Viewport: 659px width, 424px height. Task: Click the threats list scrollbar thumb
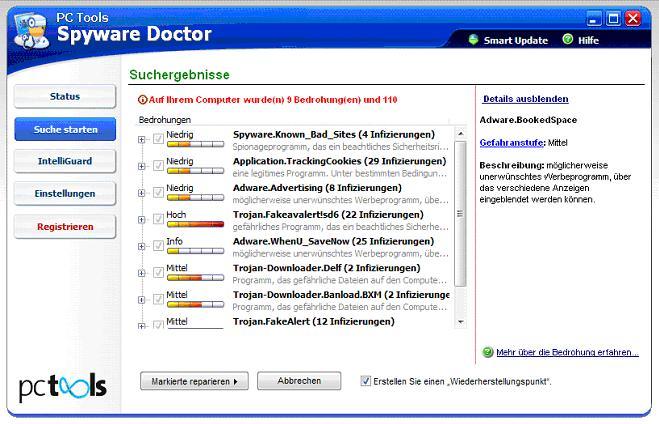[461, 214]
